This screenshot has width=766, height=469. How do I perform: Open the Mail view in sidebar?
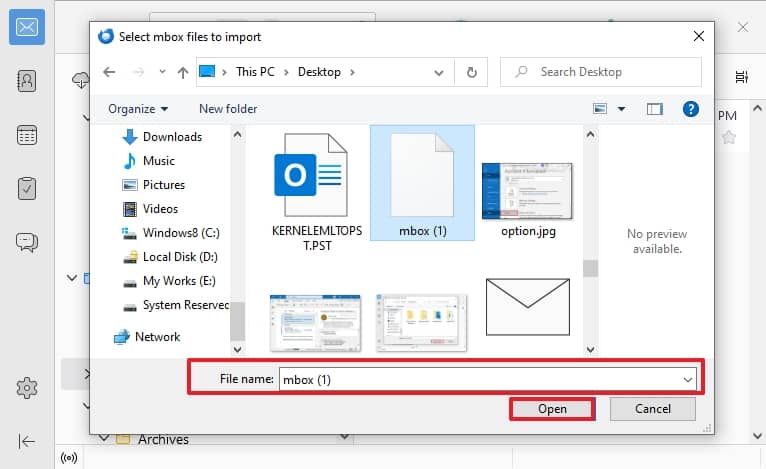point(27,27)
